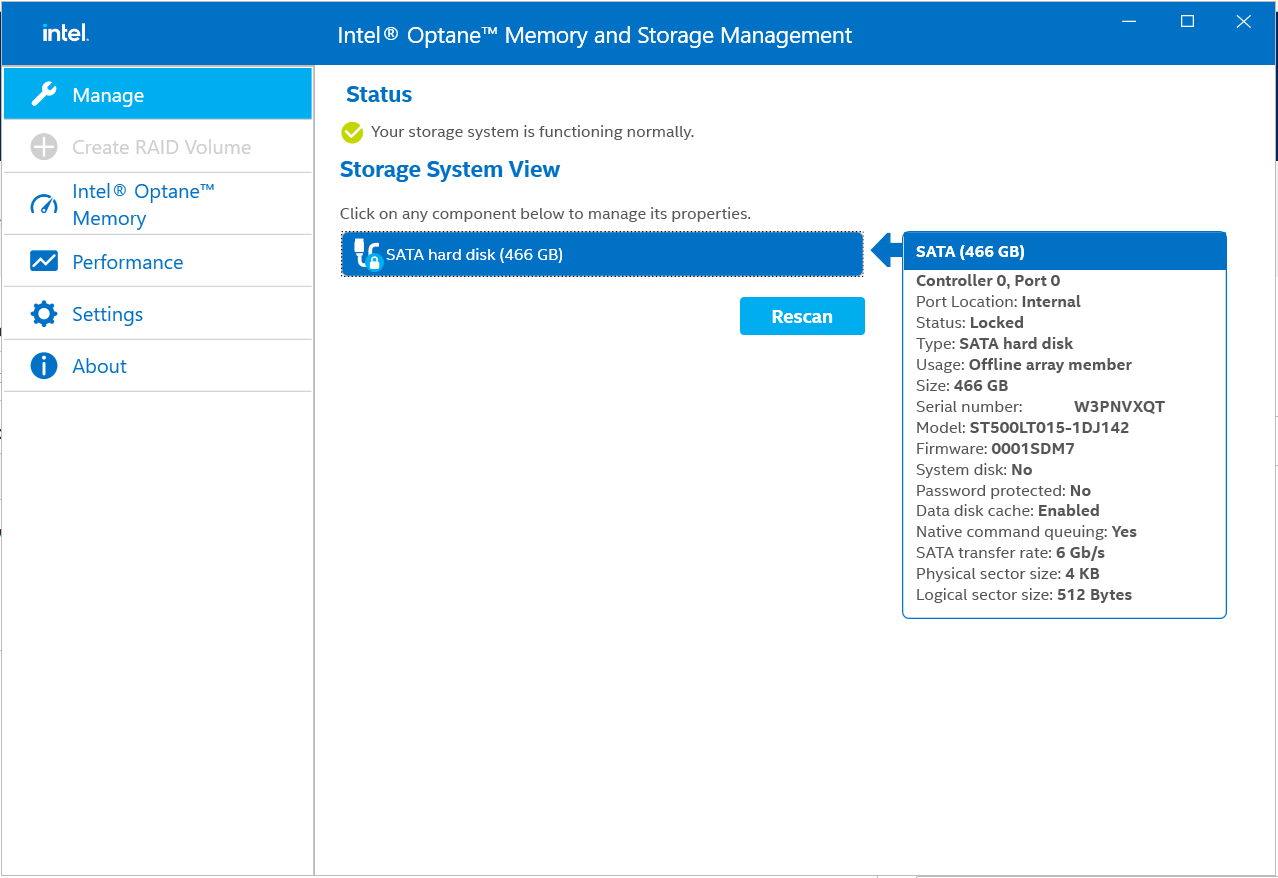1278x878 pixels.
Task: Select the SATA hard disk (466 GB) component
Action: (600, 254)
